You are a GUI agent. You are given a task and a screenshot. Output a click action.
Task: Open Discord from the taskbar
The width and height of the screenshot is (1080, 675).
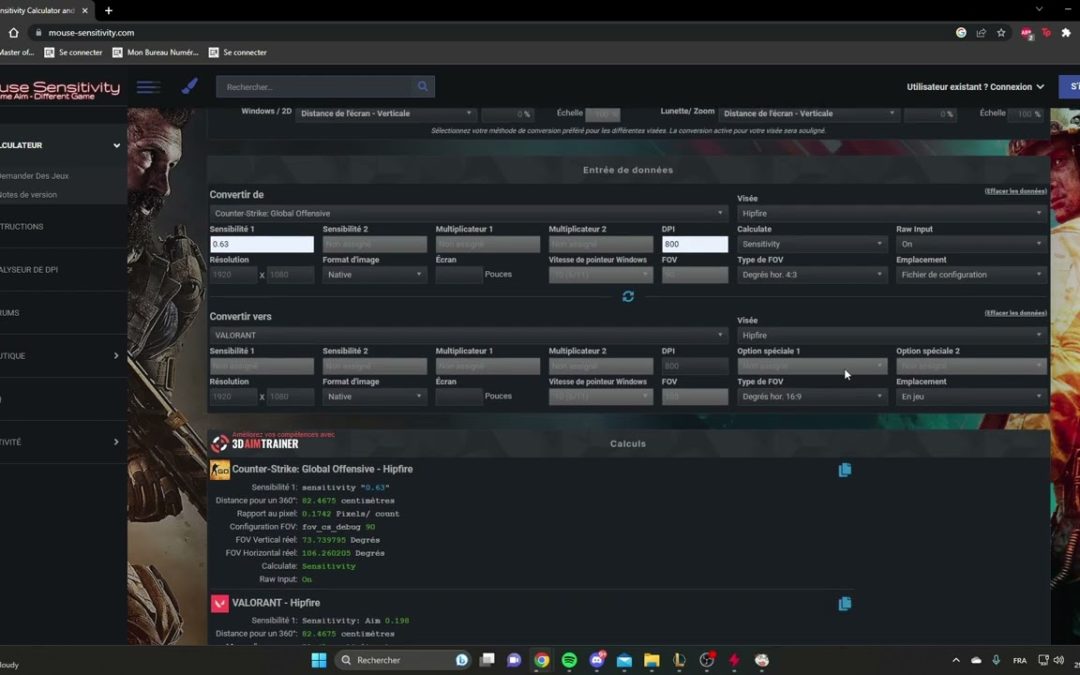[x=596, y=660]
